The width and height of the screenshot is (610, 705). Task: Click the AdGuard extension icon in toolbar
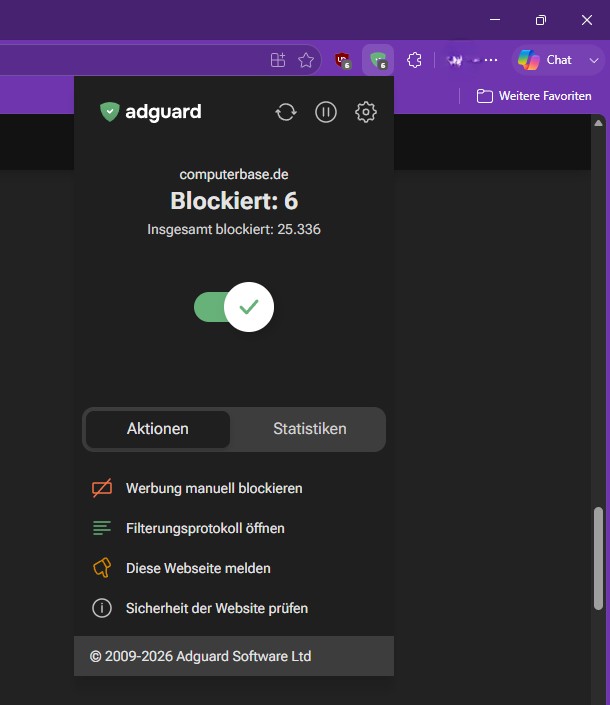378,60
